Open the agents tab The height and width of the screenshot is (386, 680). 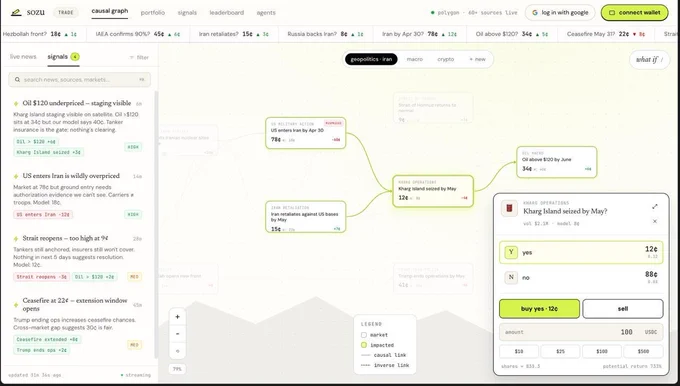tap(266, 13)
